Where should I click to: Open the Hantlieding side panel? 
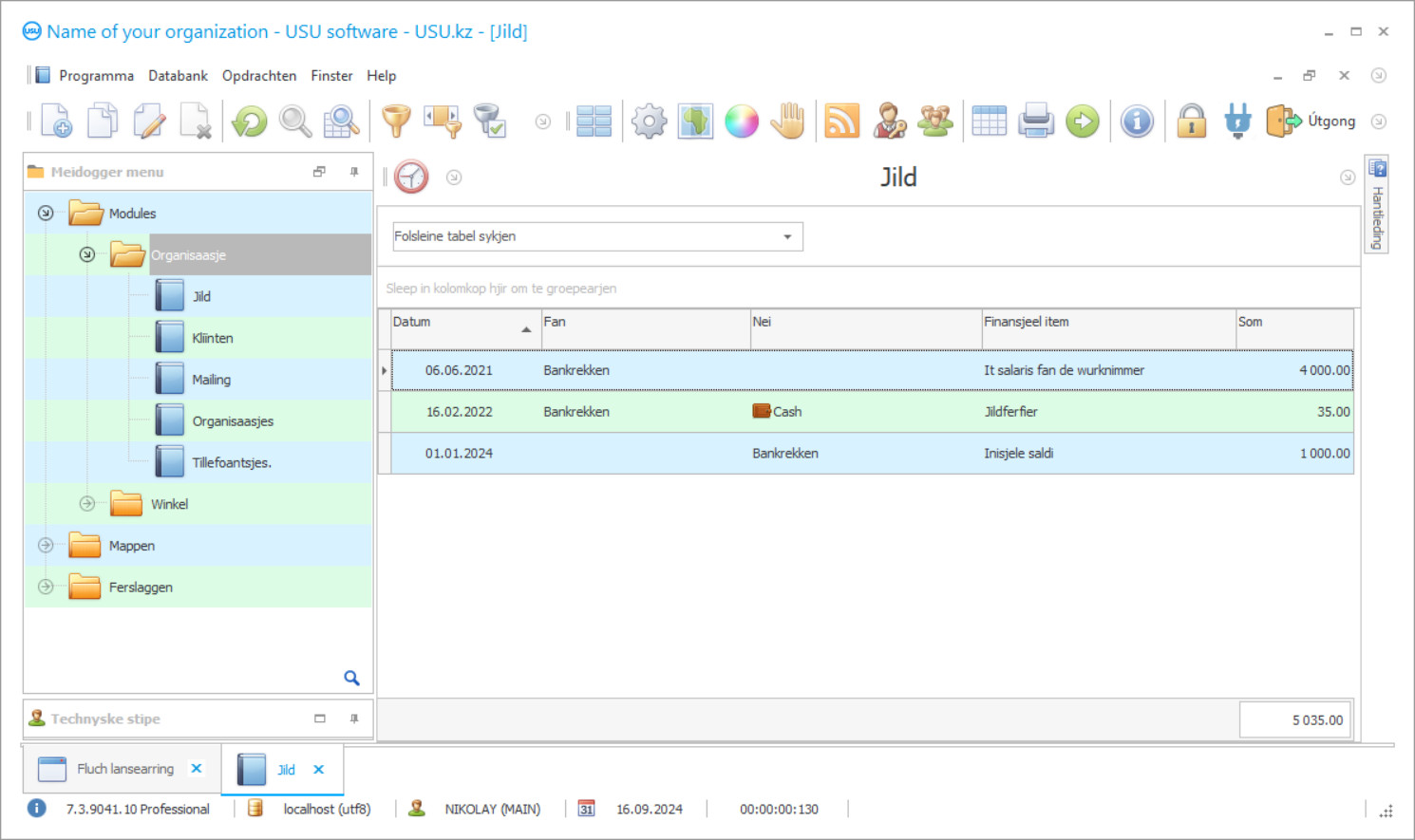(x=1377, y=203)
